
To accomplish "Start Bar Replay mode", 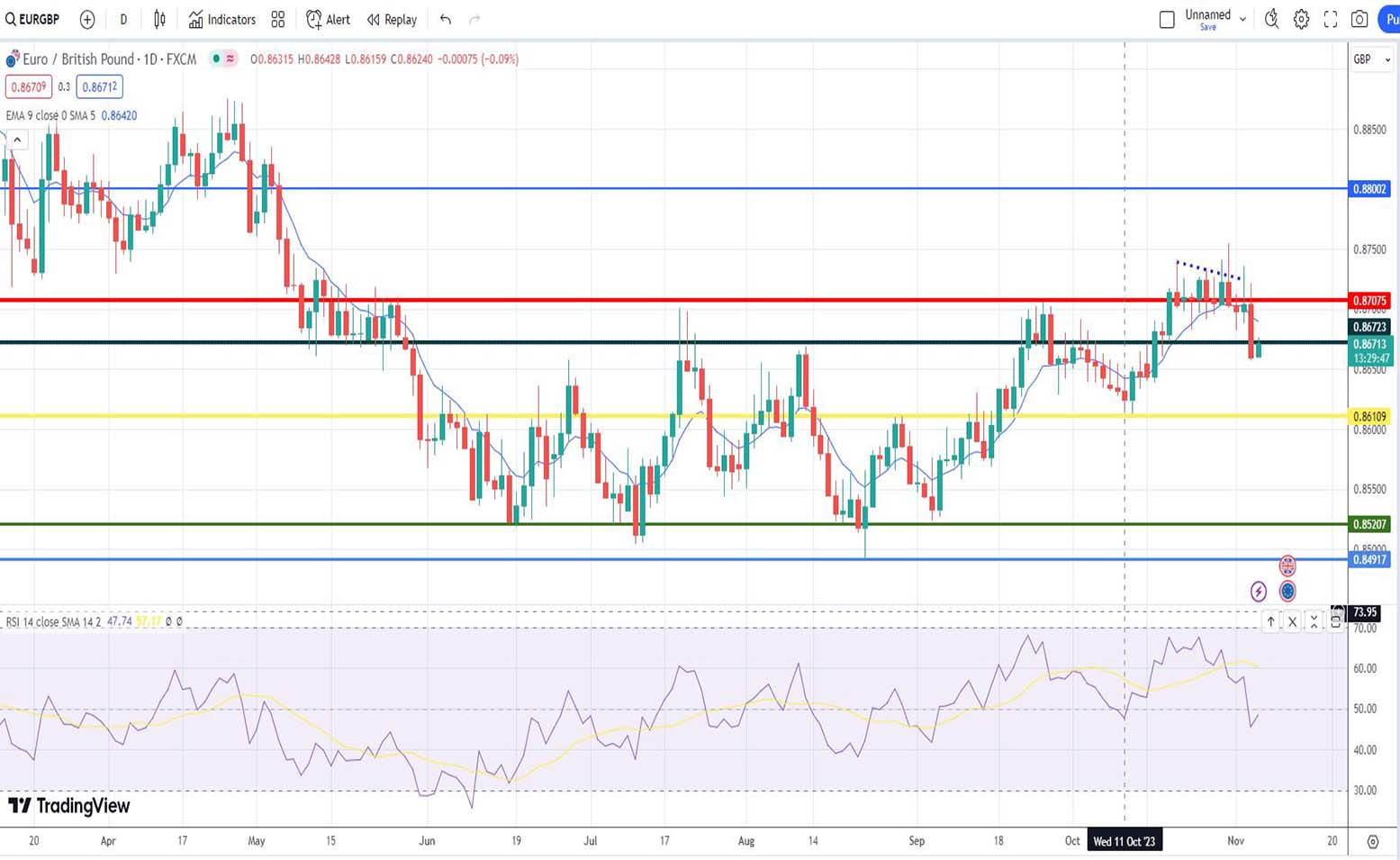I will [x=392, y=19].
